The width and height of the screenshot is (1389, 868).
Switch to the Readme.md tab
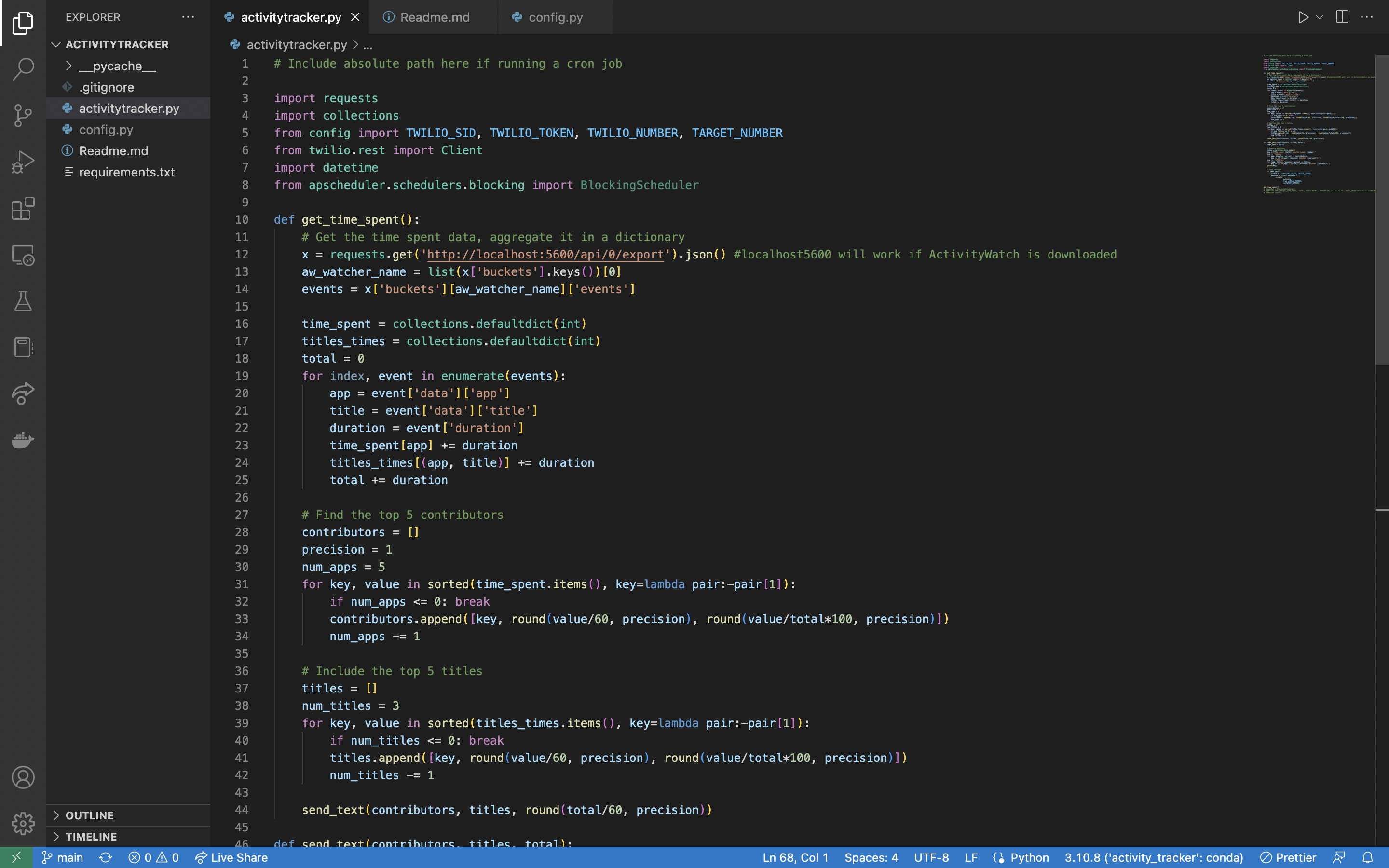[x=435, y=17]
